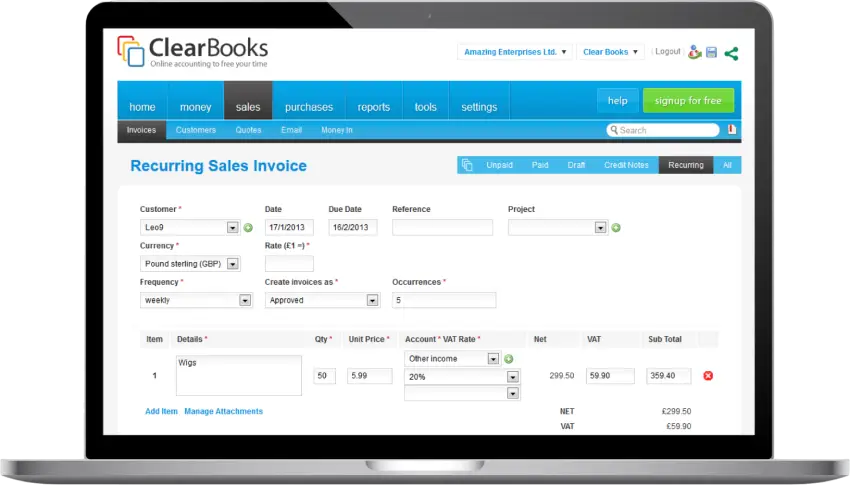
Task: Click the VAT total £59.90
Action: [679, 426]
